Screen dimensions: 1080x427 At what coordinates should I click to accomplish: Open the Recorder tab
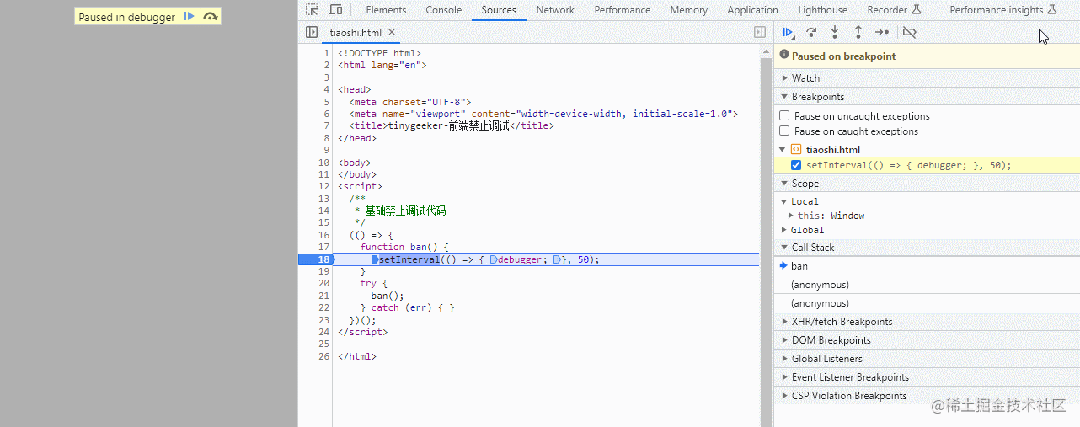(894, 10)
